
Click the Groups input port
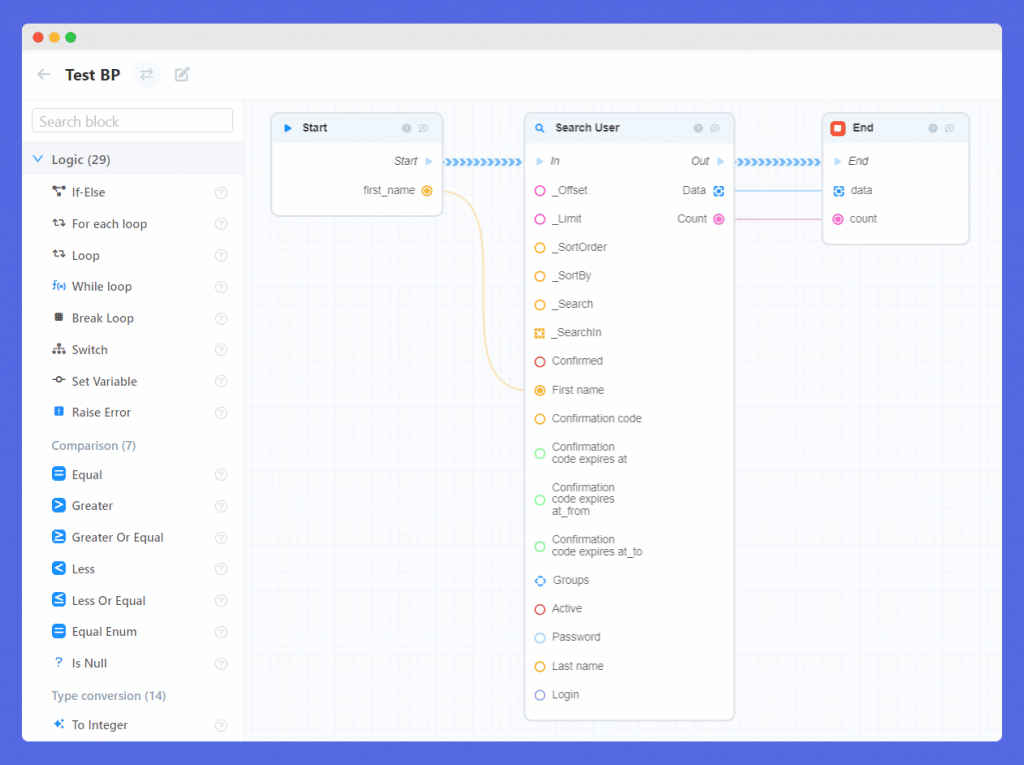coord(540,580)
